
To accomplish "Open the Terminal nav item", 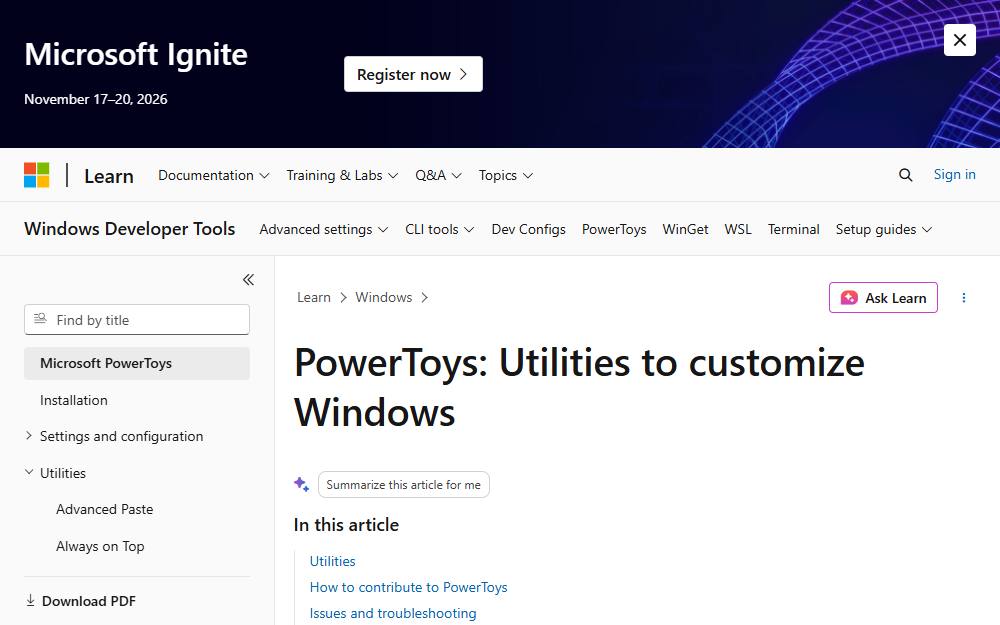I will 793,230.
